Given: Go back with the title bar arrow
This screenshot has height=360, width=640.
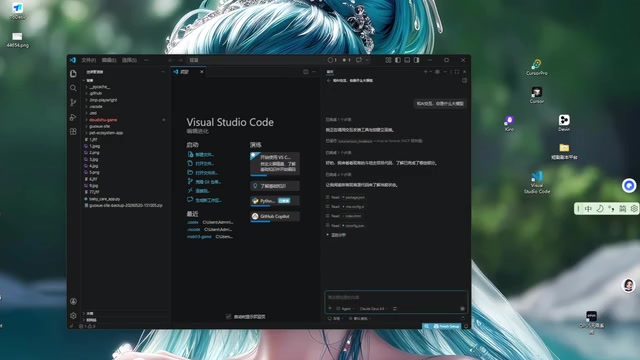Looking at the screenshot, I should tap(171, 60).
